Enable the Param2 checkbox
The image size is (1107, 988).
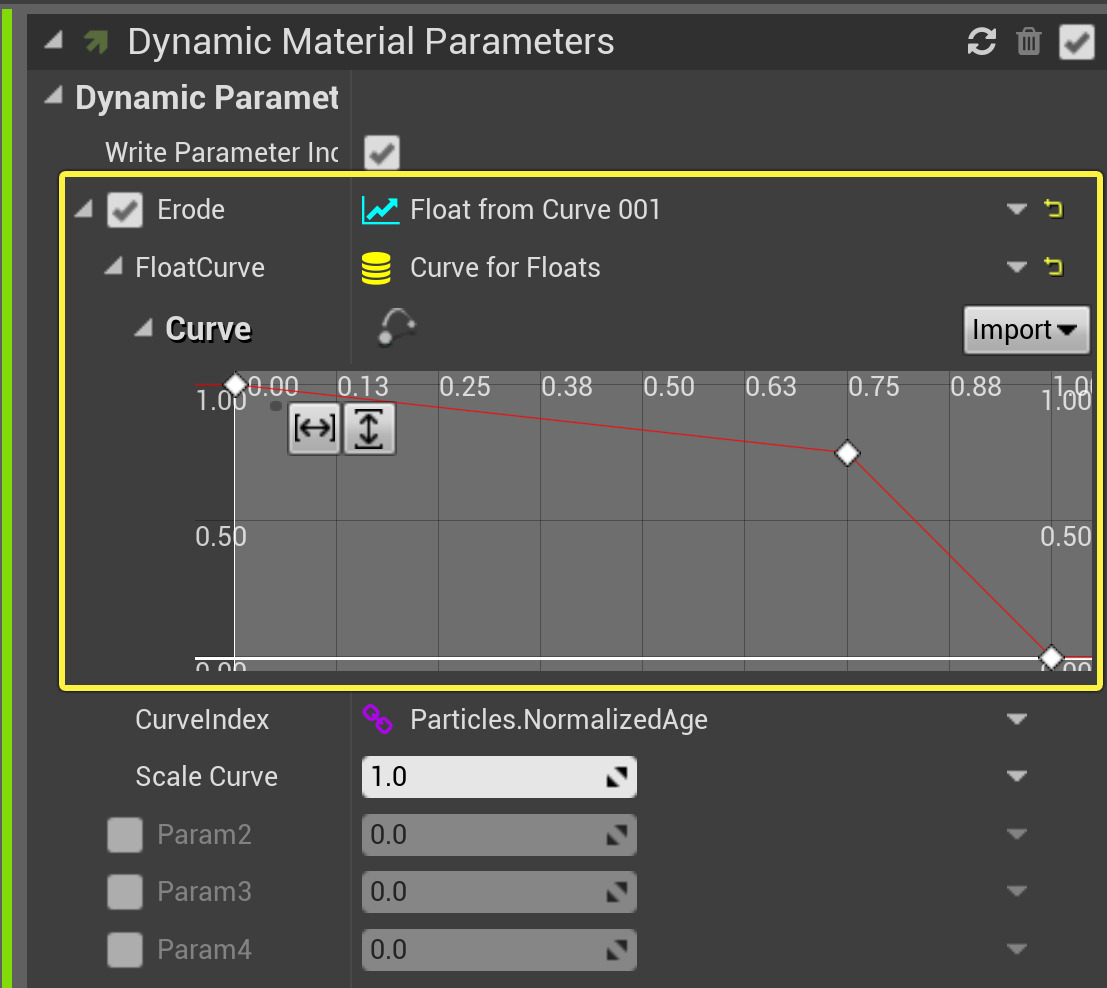(x=125, y=834)
